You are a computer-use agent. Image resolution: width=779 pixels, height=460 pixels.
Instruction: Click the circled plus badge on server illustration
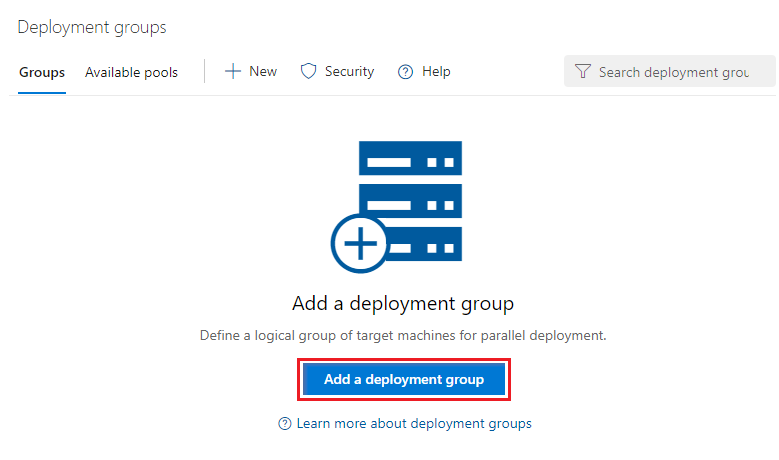point(359,243)
